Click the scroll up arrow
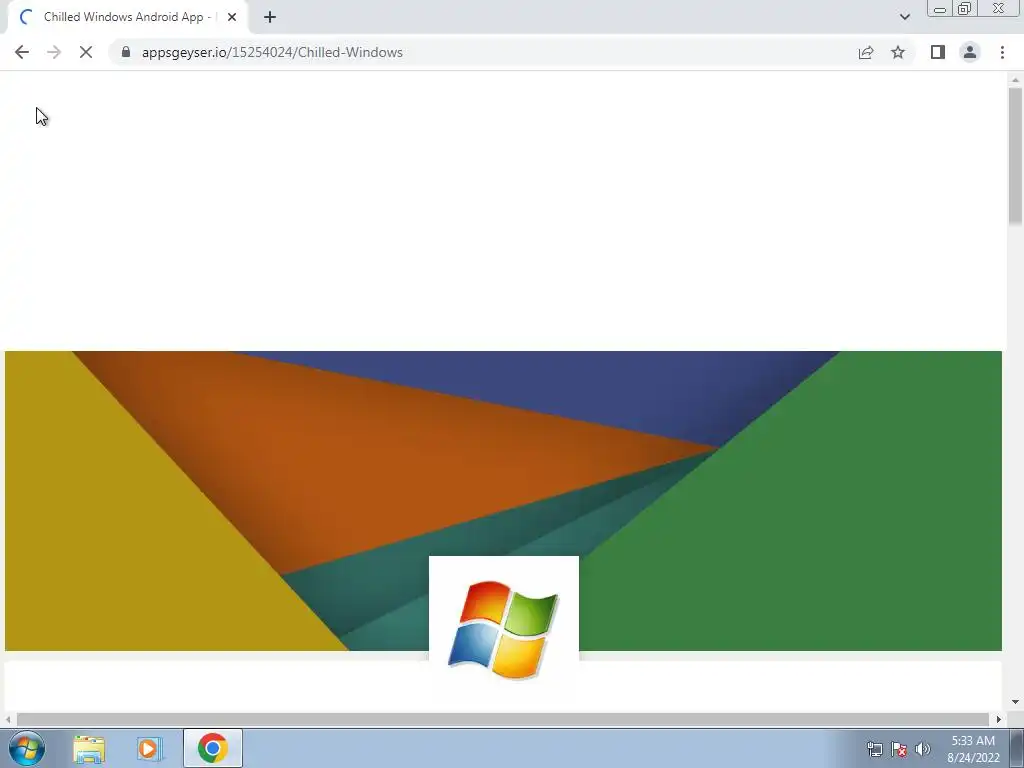This screenshot has height=768, width=1024. (x=1015, y=80)
